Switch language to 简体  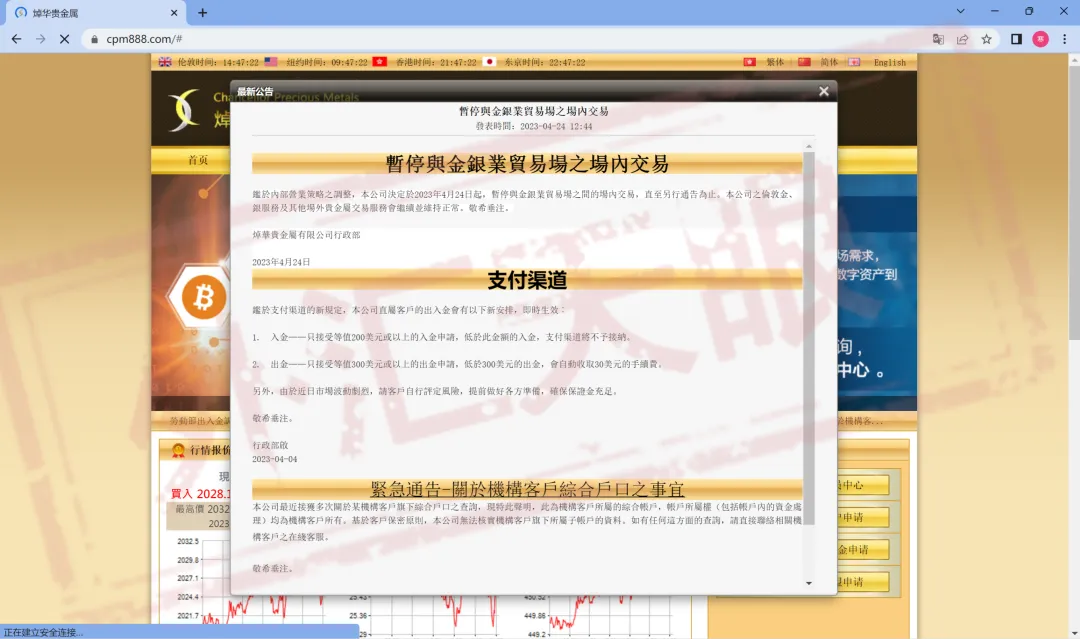tap(829, 62)
